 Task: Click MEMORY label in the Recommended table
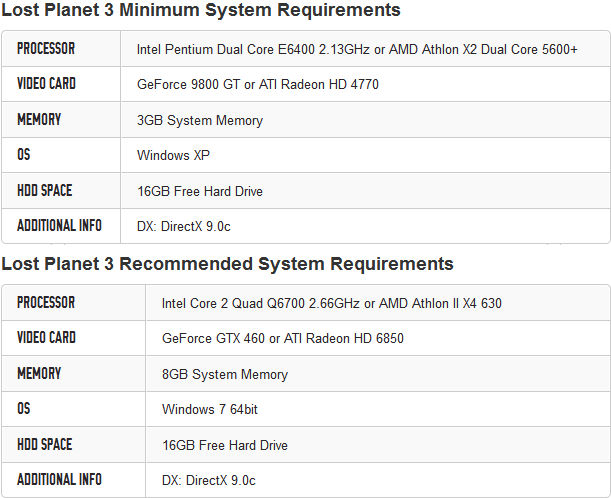39,374
